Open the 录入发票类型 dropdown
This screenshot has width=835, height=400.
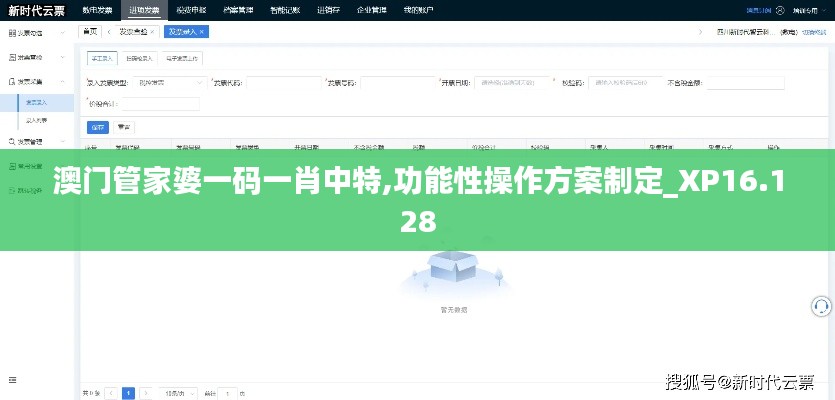point(170,83)
